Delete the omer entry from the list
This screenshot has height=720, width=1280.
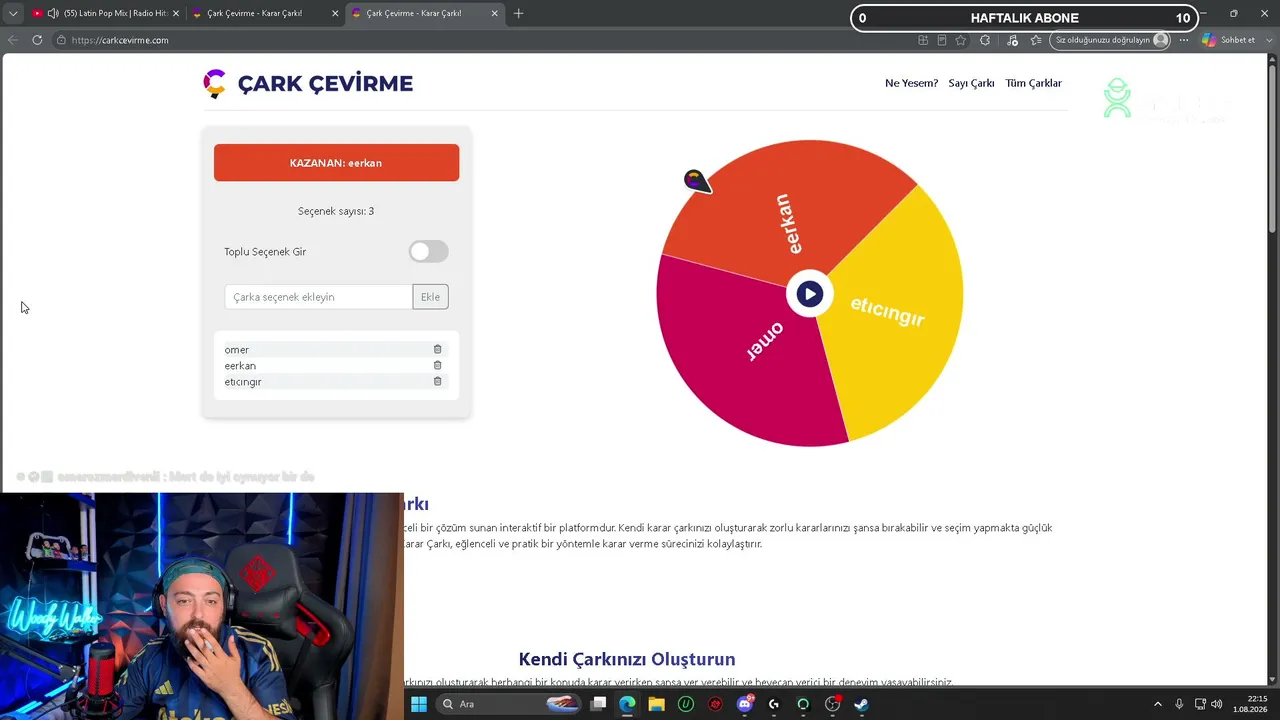pos(437,349)
